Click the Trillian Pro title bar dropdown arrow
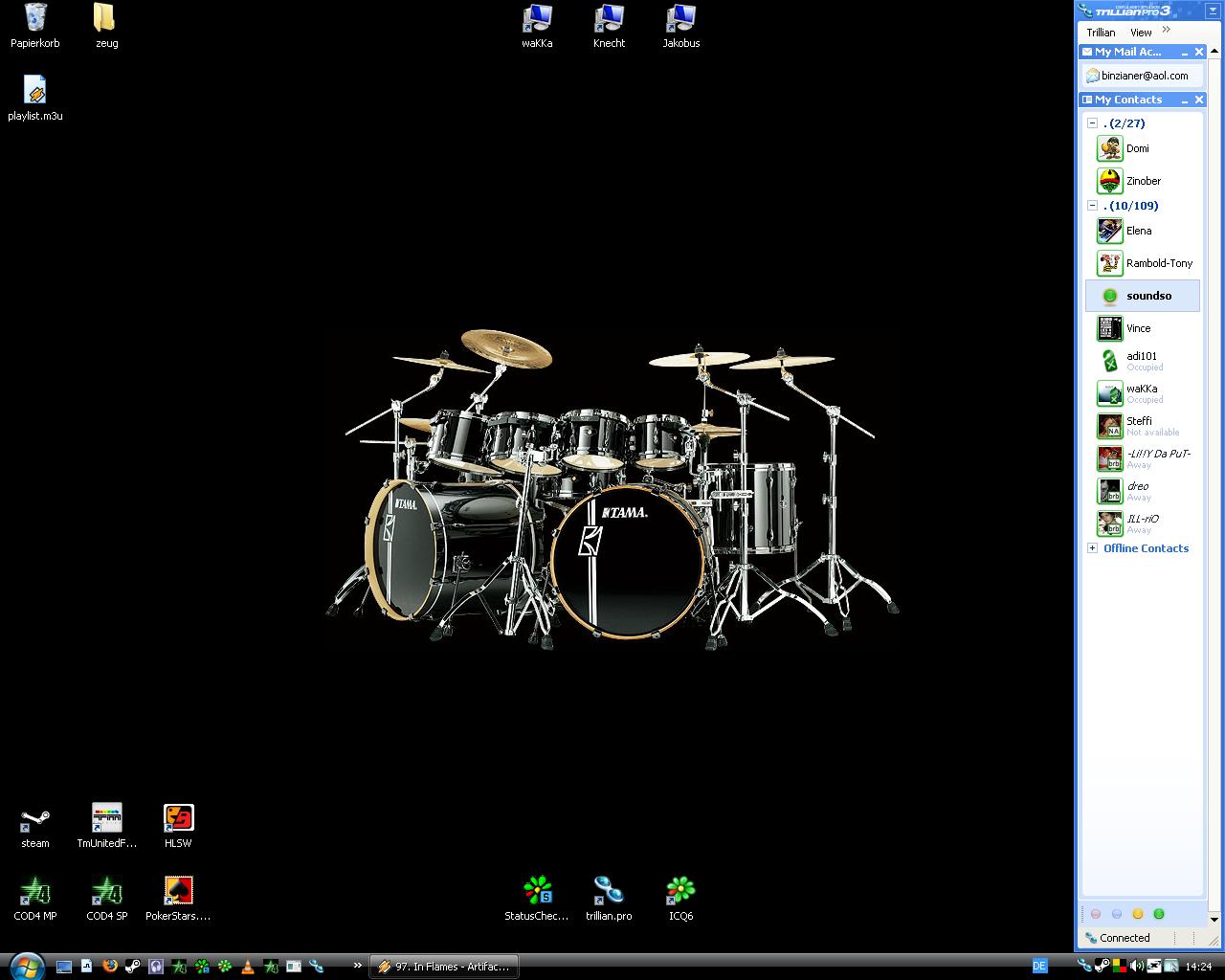1225x980 pixels. (x=1212, y=11)
